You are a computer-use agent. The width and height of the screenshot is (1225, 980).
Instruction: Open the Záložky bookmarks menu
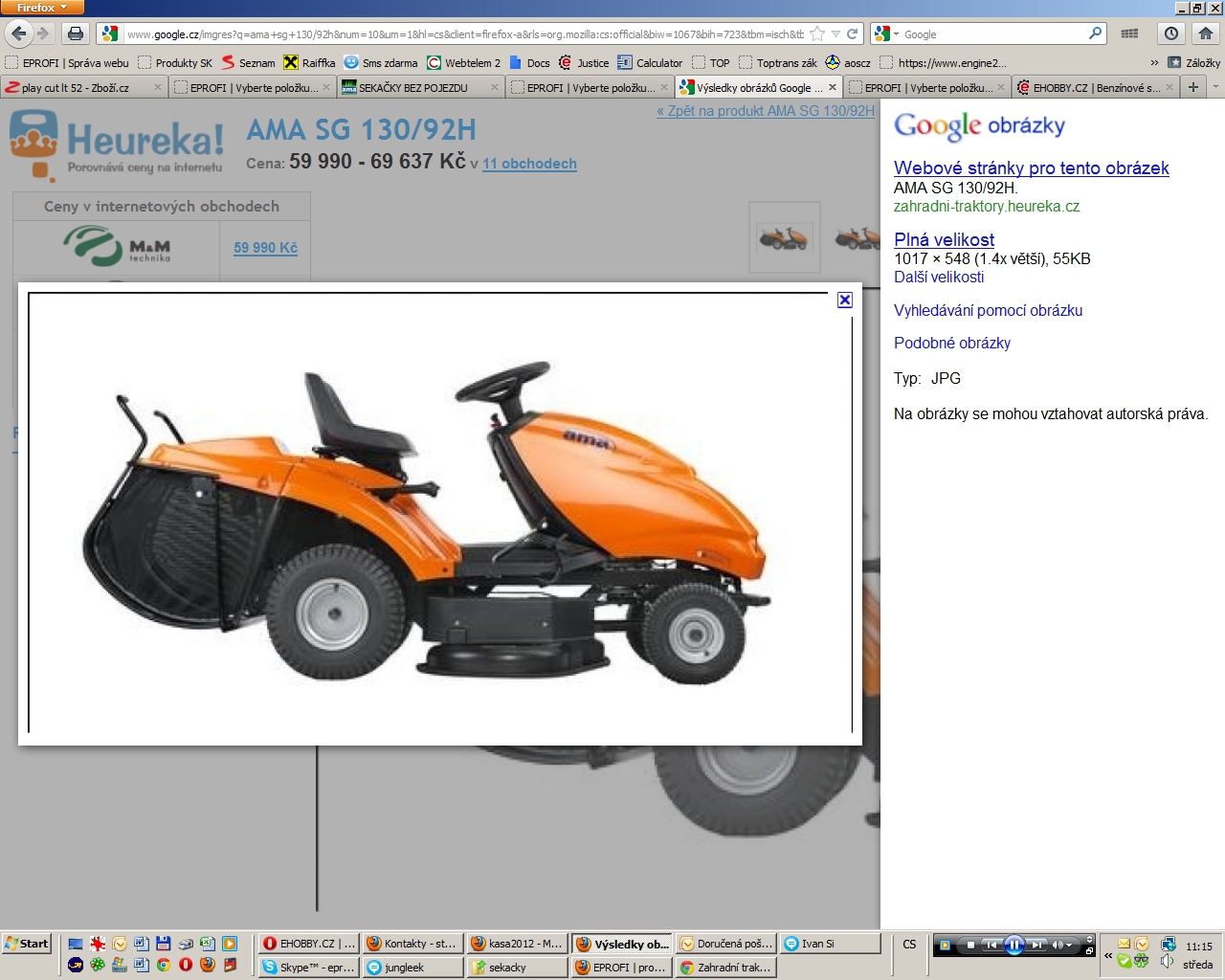pyautogui.click(x=1193, y=62)
